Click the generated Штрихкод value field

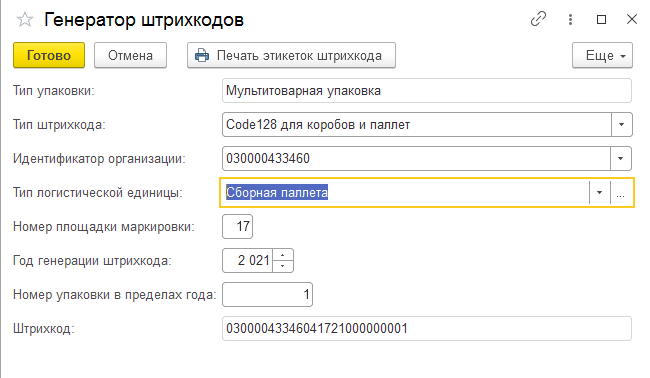pyautogui.click(x=427, y=329)
